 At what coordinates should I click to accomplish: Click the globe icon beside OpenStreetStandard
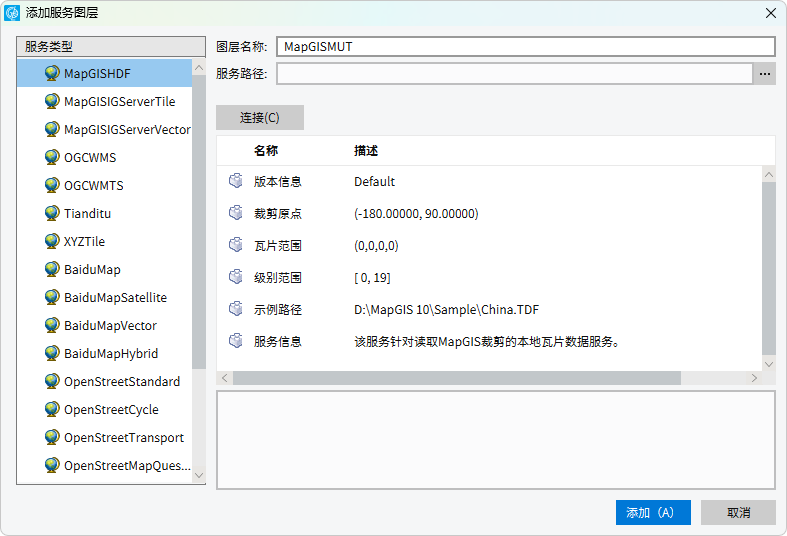pyautogui.click(x=52, y=381)
